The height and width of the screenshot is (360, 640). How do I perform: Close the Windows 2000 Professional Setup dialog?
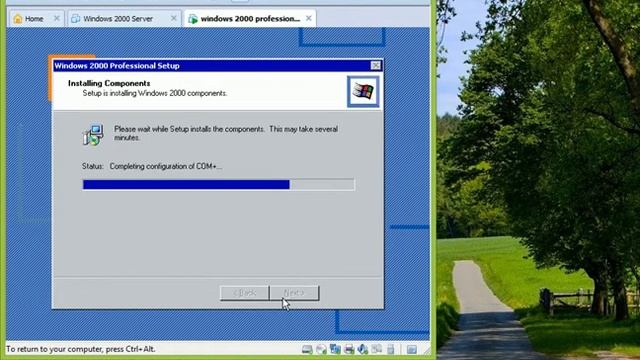[376, 65]
